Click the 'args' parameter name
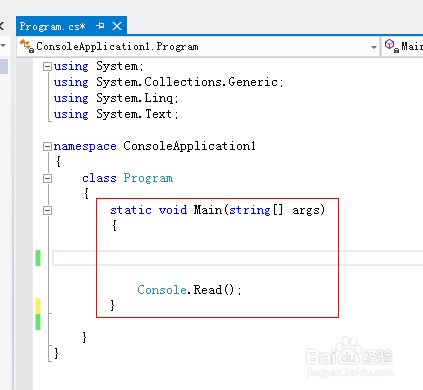The height and width of the screenshot is (390, 423). pyautogui.click(x=307, y=211)
